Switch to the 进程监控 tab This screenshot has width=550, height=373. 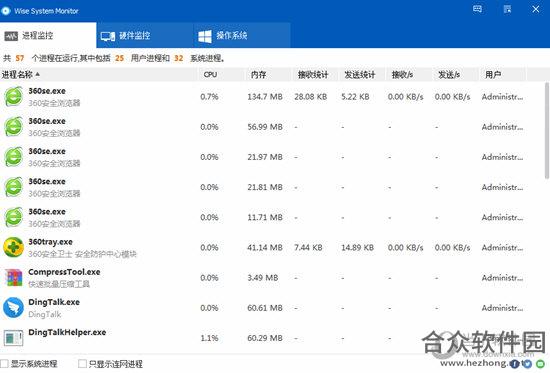48,35
